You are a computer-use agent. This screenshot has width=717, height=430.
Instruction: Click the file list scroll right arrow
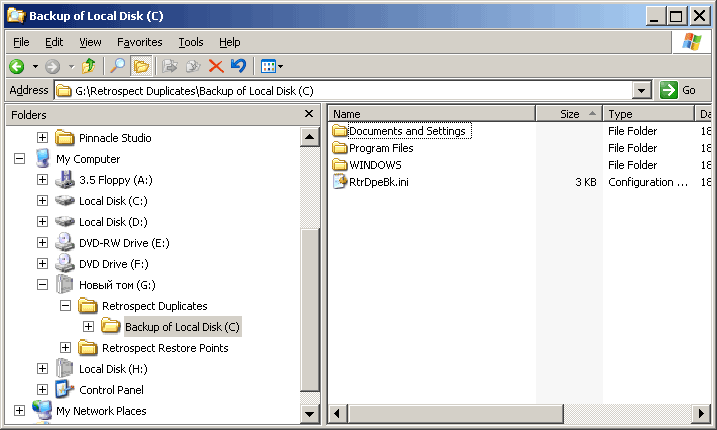tap(701, 414)
